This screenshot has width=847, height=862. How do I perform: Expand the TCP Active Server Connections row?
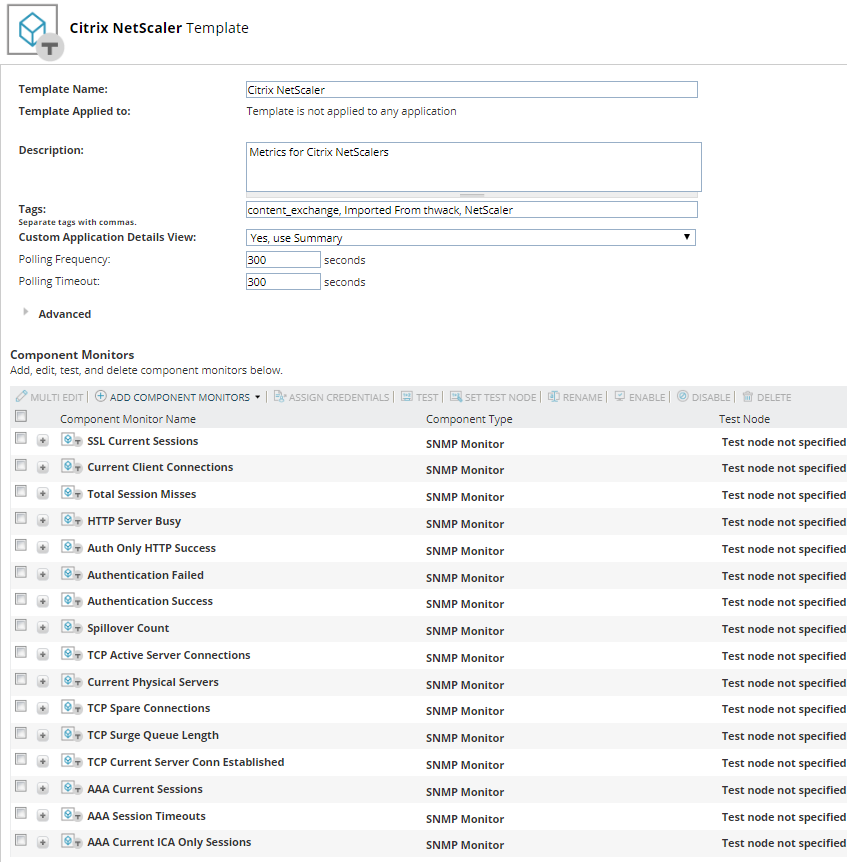click(43, 655)
